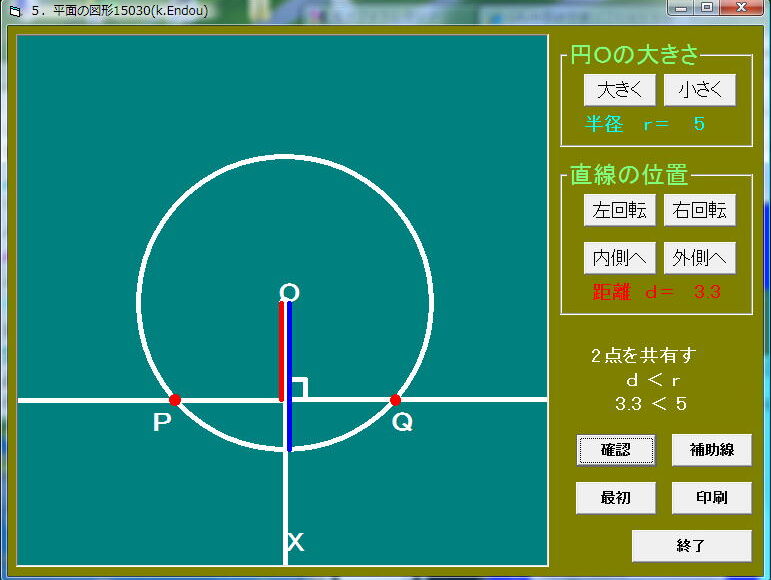Viewport: 771px width, 580px height.
Task: Click the 円Oの大きさ group heading
Action: coord(634,55)
